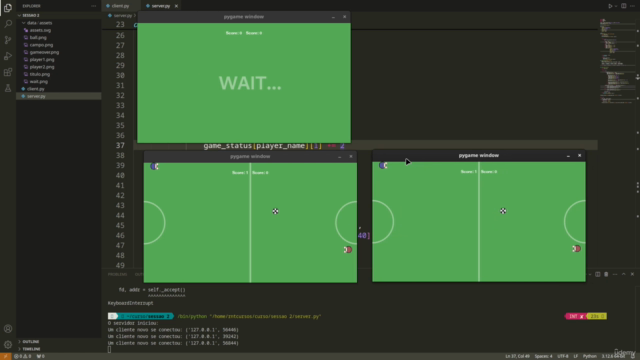Open editor more actions ellipsis
This screenshot has width=640, height=360.
(633, 6)
